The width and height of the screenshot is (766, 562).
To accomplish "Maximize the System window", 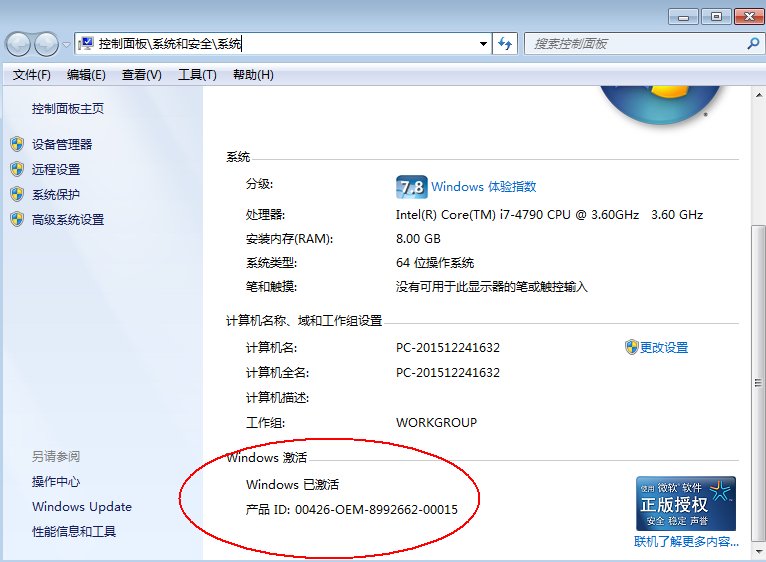I will coord(716,17).
